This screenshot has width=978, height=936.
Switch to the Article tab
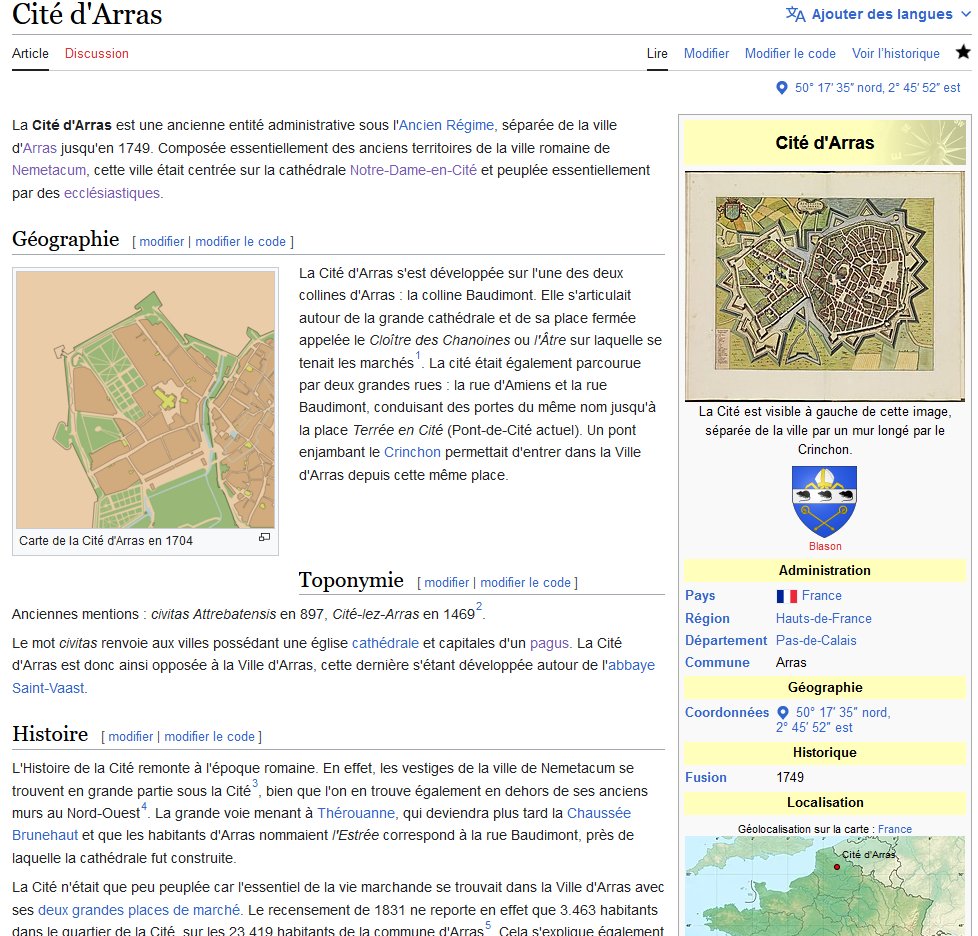click(x=30, y=54)
